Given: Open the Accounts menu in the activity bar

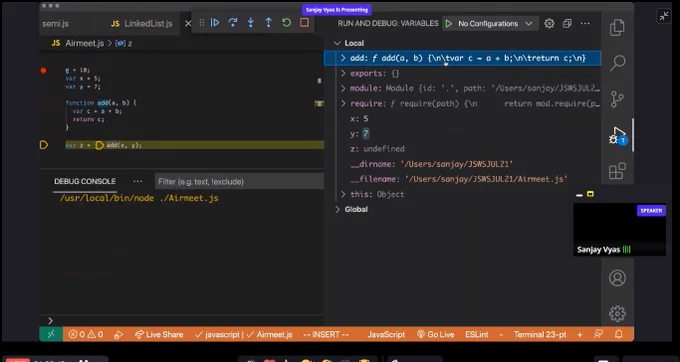Looking at the screenshot, I should 618,278.
